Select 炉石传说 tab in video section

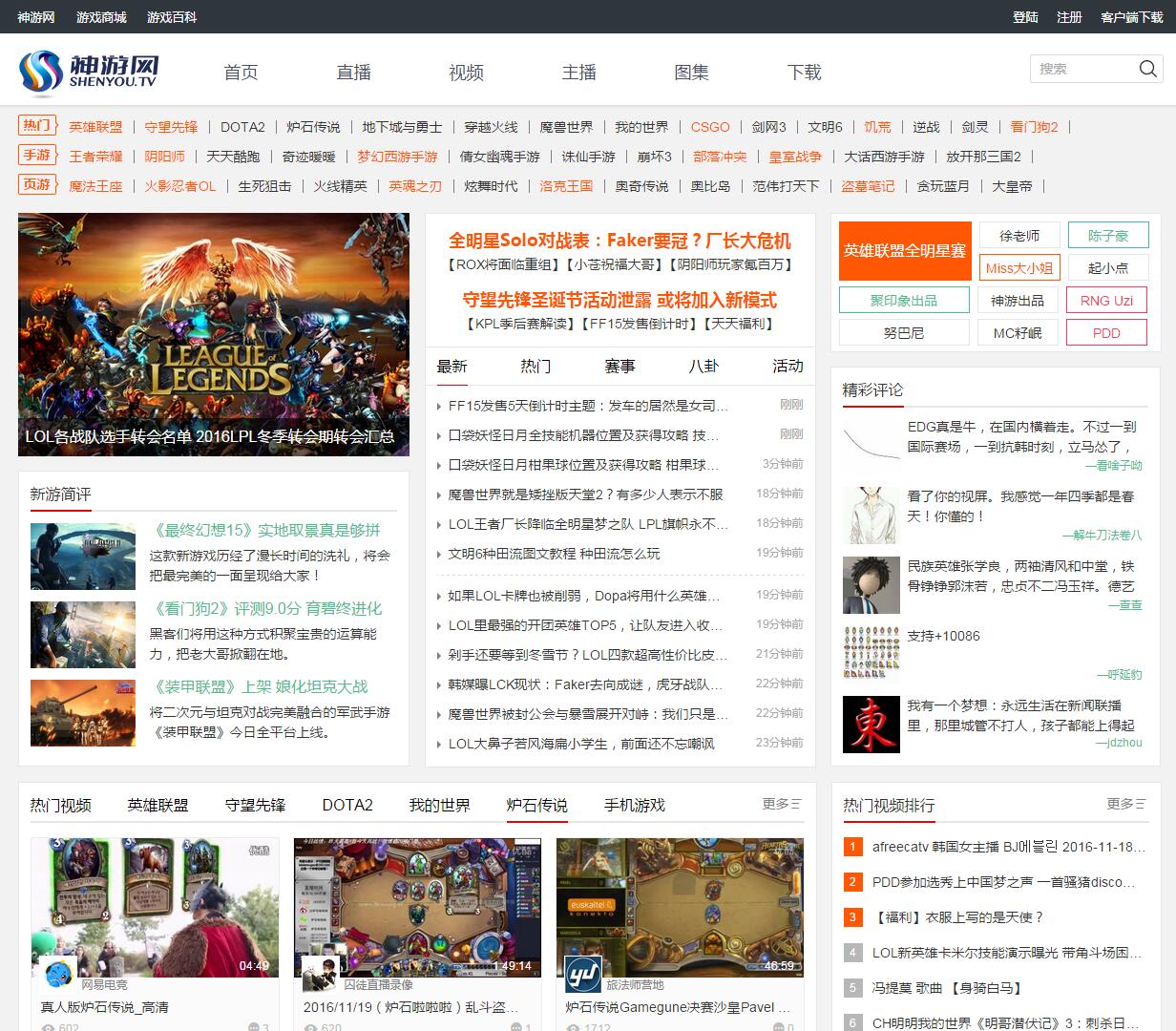[x=536, y=805]
